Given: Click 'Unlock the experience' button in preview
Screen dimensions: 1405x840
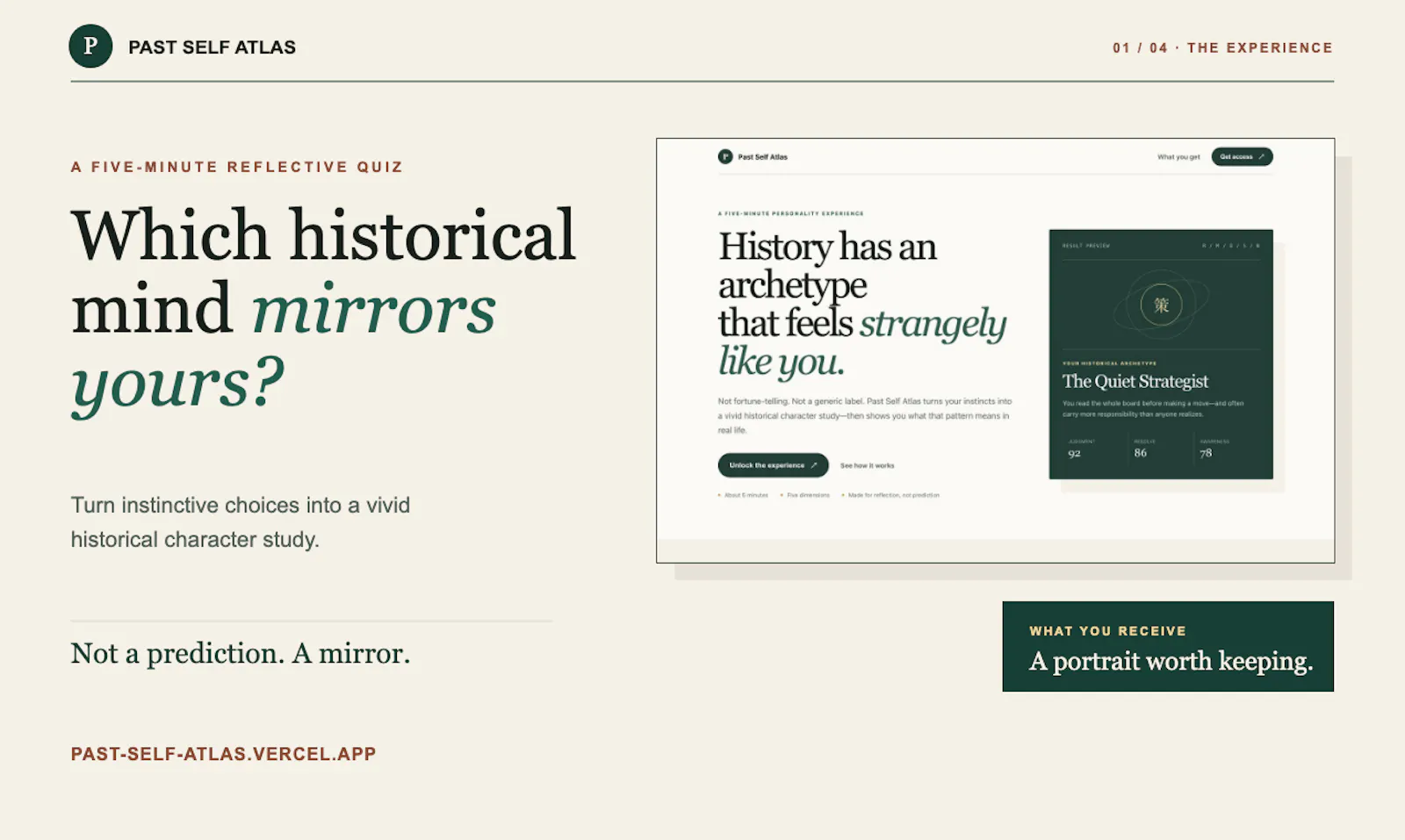Looking at the screenshot, I should tap(773, 465).
